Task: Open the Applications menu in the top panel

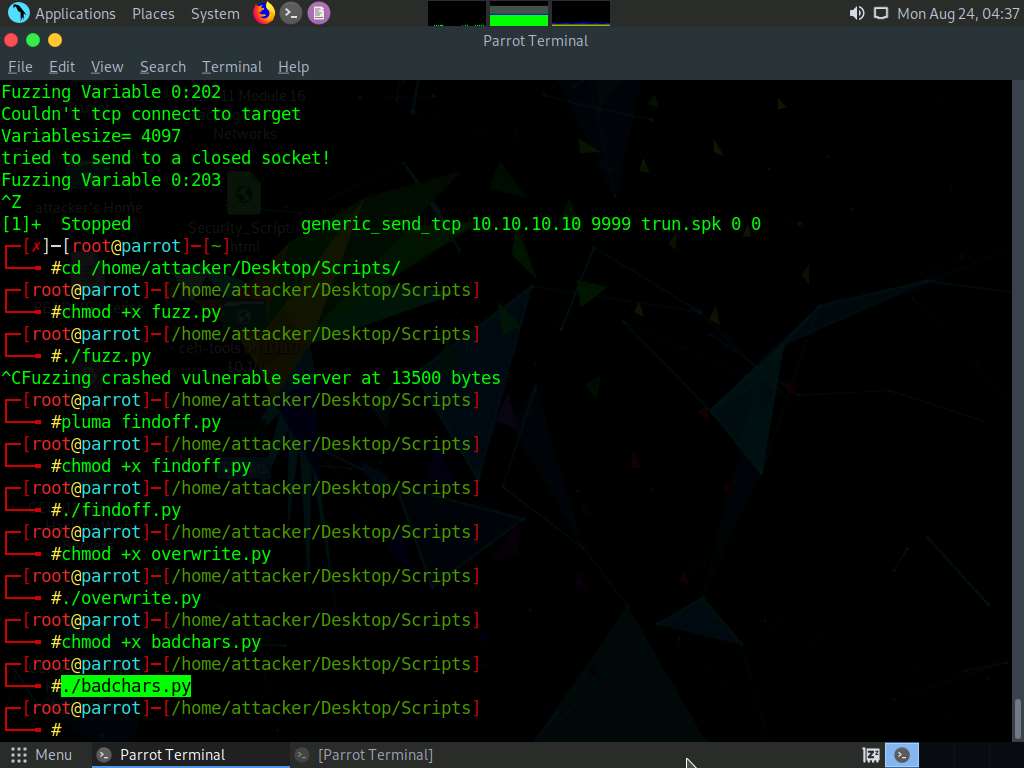Action: point(75,13)
